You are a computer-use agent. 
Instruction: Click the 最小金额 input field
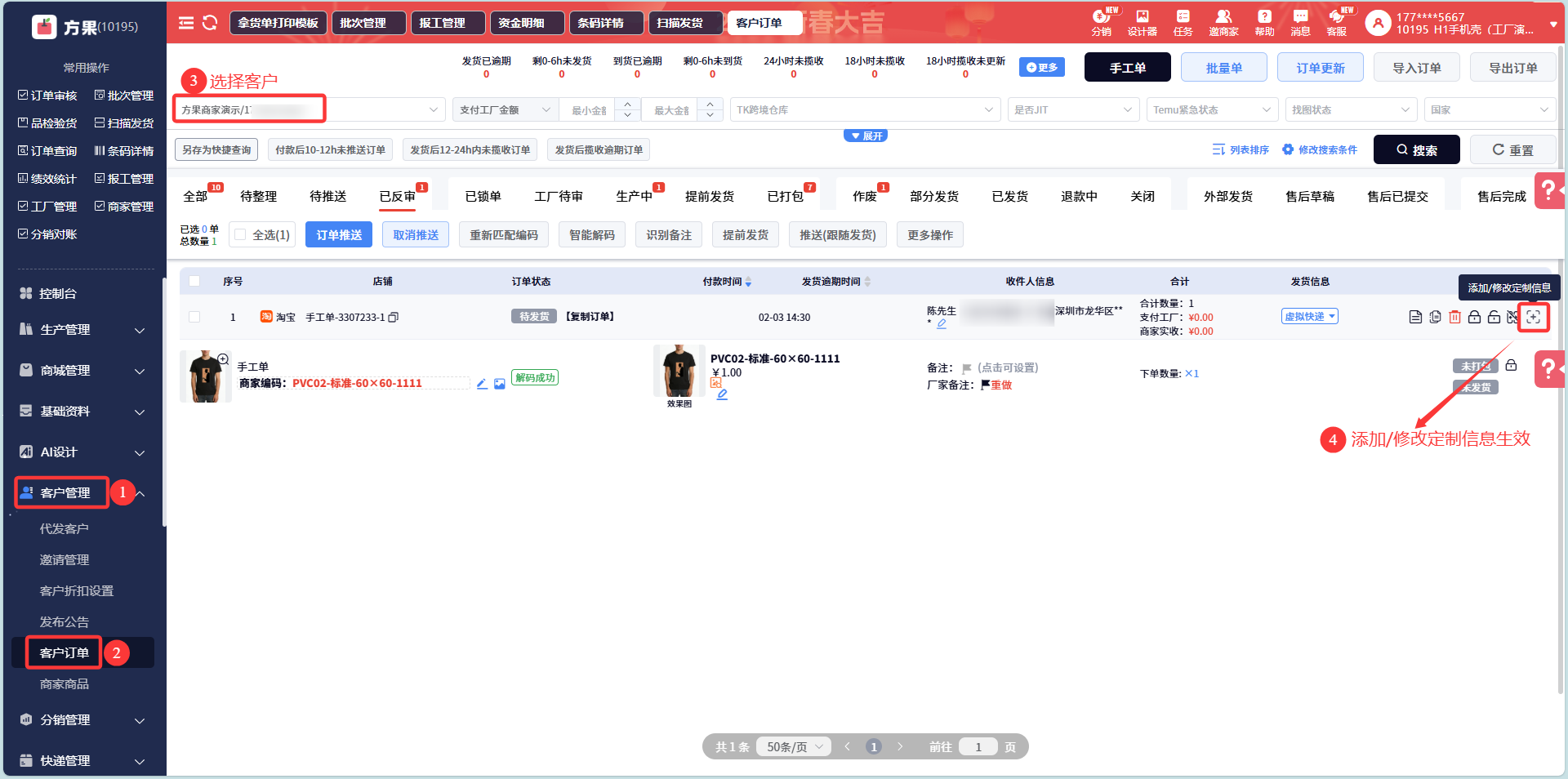[589, 109]
